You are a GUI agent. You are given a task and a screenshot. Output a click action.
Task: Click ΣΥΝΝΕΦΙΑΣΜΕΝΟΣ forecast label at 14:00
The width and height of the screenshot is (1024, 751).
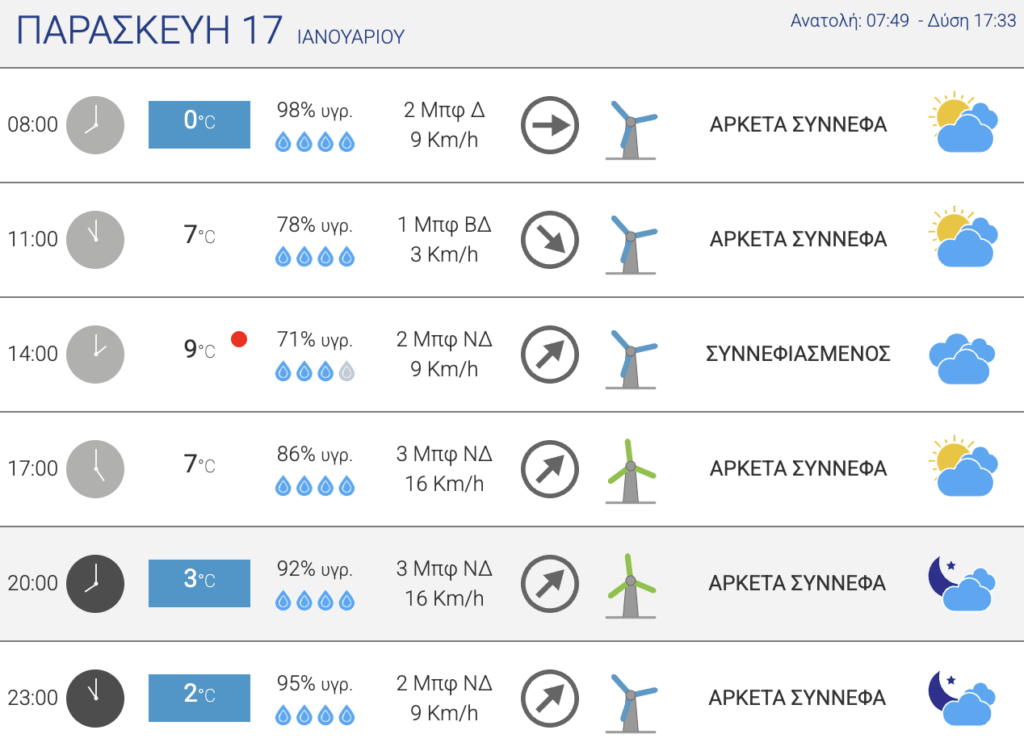(x=798, y=354)
